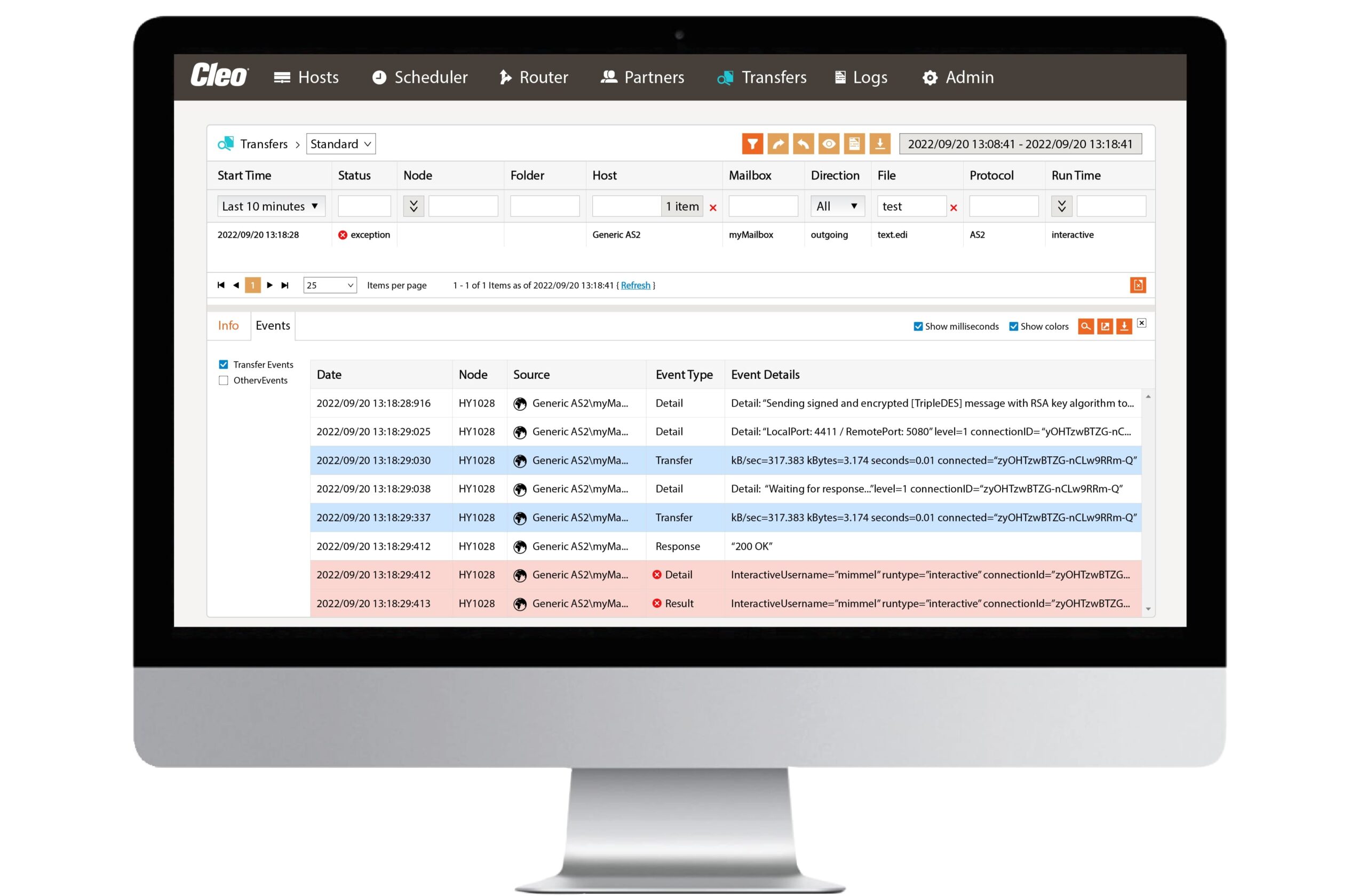Click the export icon beside the Events search

(1105, 326)
